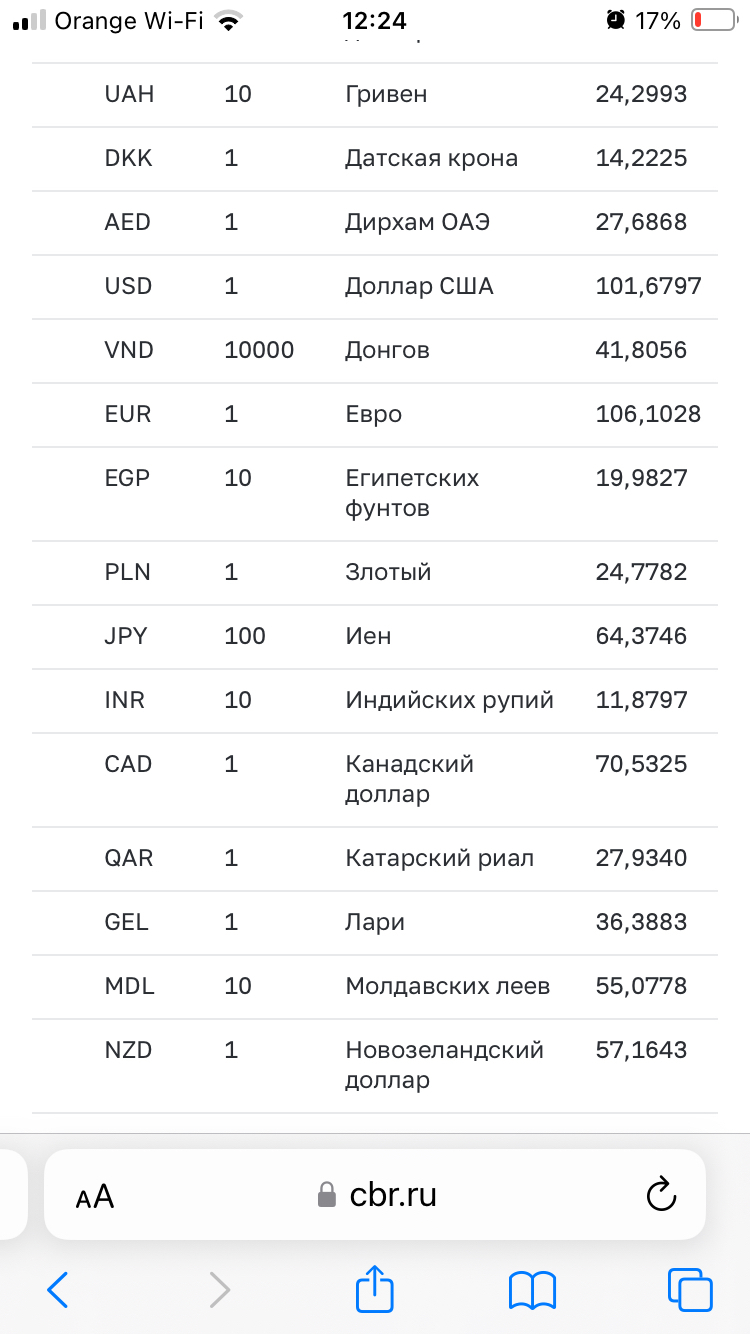Select the JPY currency code
The height and width of the screenshot is (1334, 750).
click(x=126, y=636)
